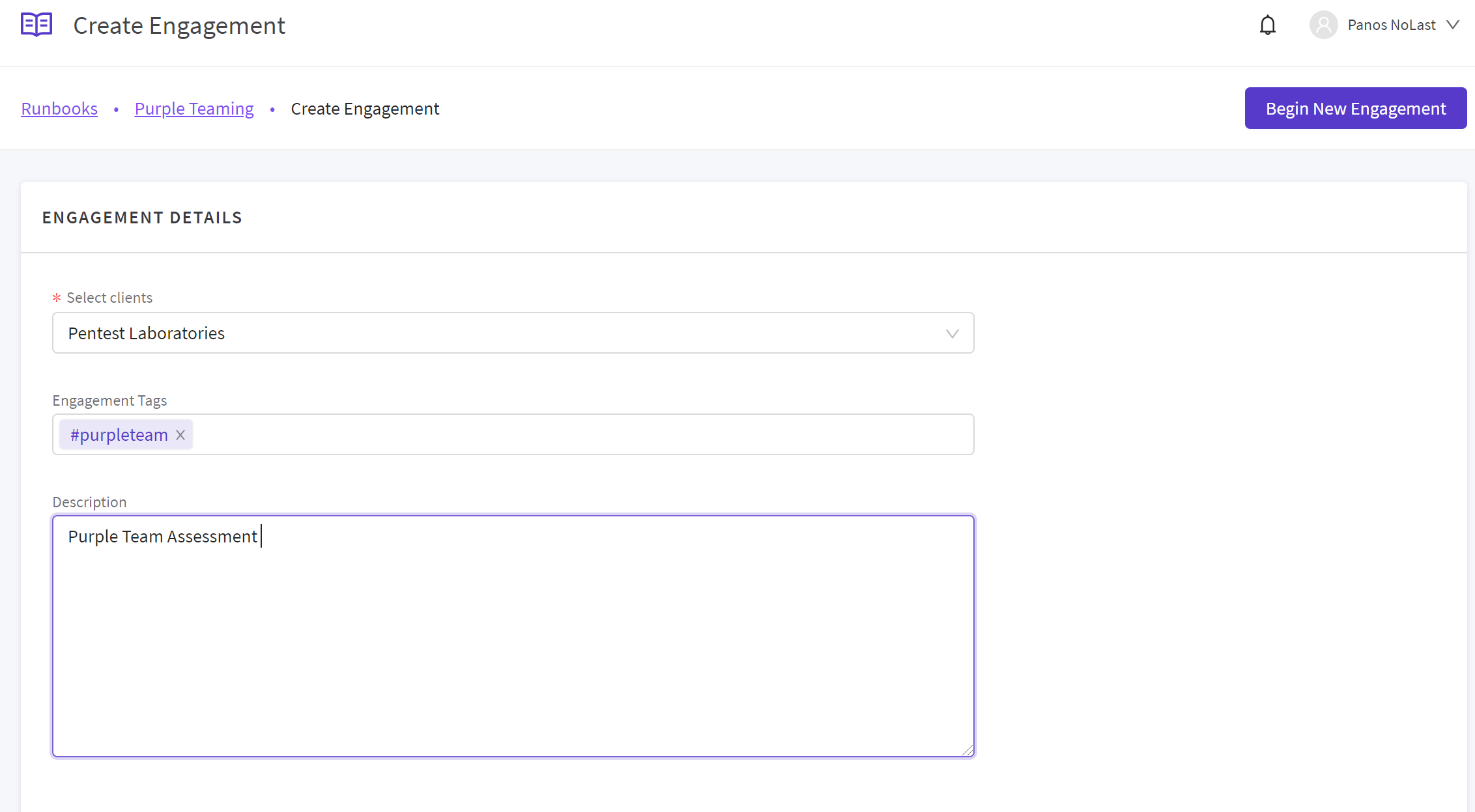Open the Select clients dropdown arrow
This screenshot has height=812, width=1475.
(952, 333)
